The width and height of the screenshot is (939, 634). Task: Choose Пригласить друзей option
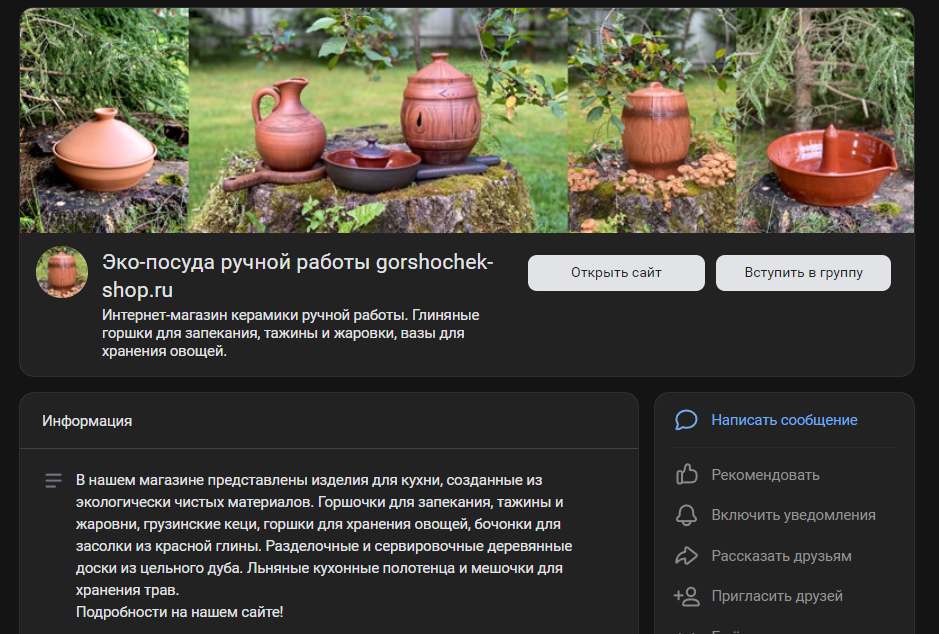pos(777,596)
